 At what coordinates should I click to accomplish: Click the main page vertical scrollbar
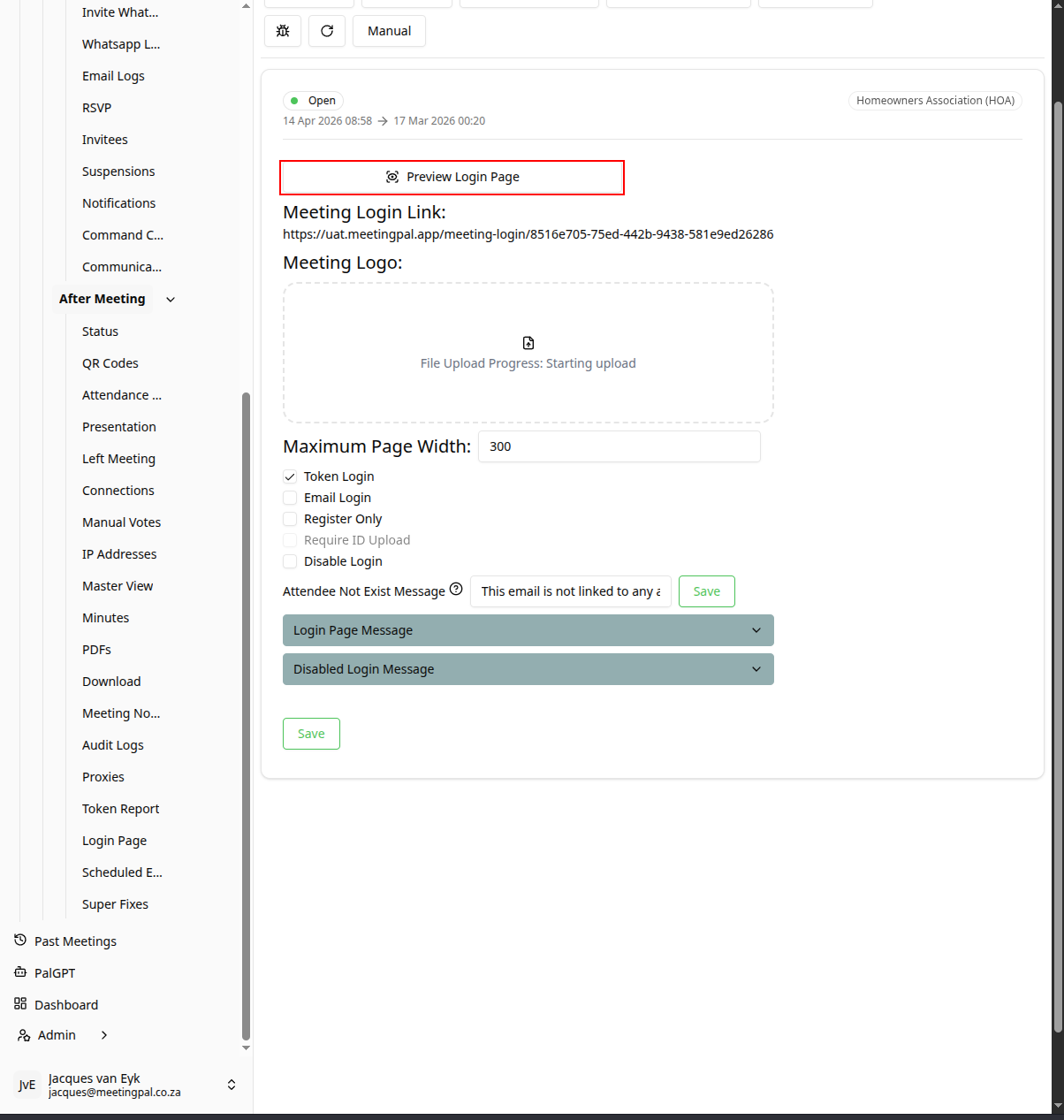pyautogui.click(x=1058, y=566)
